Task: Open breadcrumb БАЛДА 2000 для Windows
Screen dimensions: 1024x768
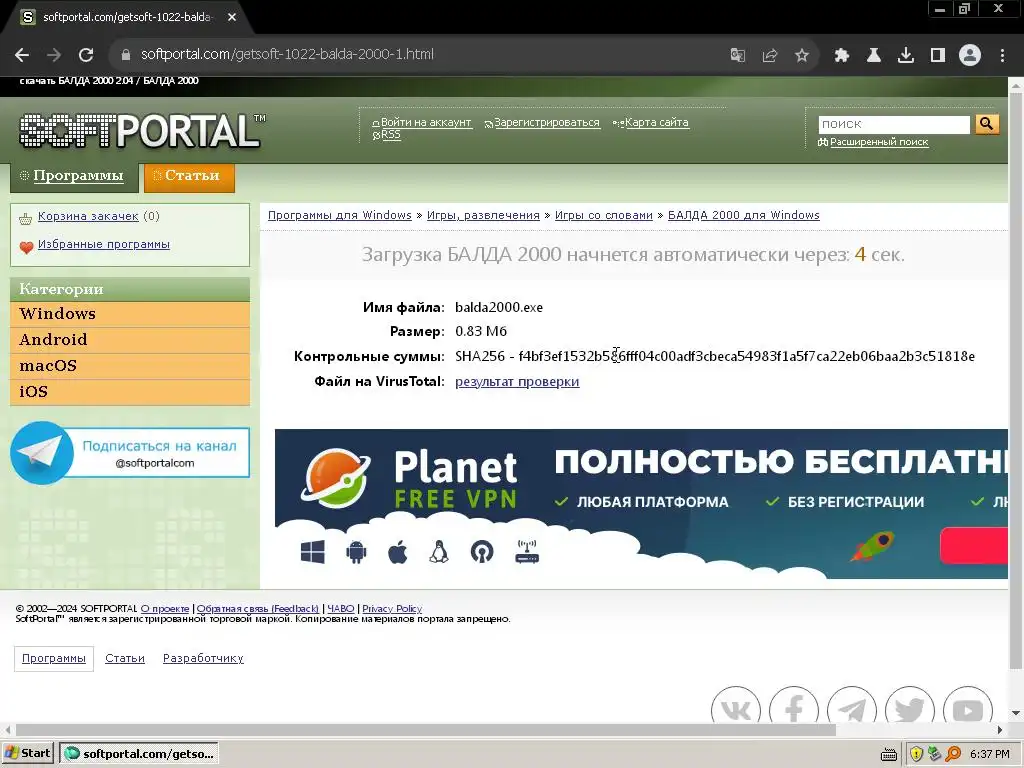Action: tap(743, 216)
